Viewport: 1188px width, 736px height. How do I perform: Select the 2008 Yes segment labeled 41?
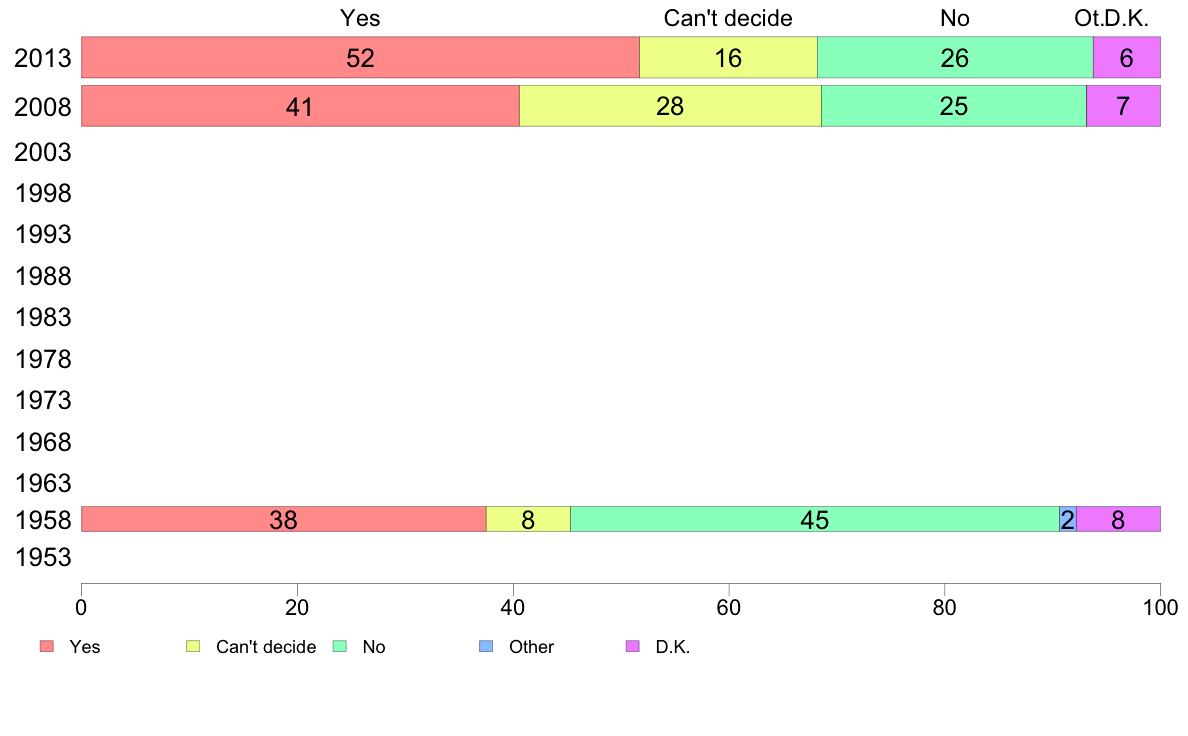pyautogui.click(x=300, y=105)
